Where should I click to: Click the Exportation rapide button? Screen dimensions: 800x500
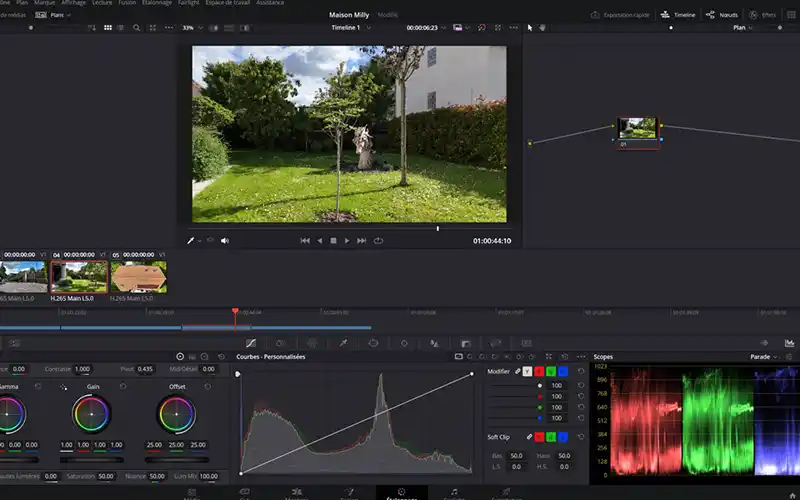pos(620,15)
